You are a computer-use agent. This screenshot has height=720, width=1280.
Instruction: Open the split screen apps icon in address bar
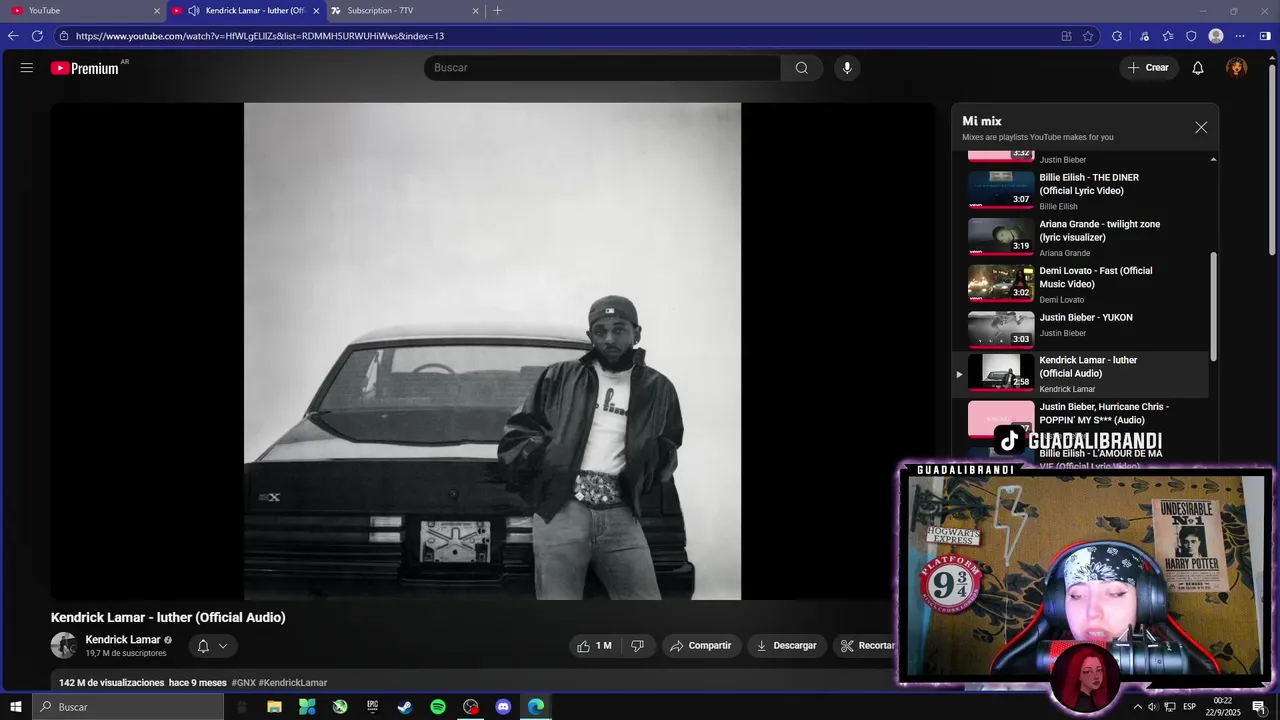click(x=1066, y=36)
